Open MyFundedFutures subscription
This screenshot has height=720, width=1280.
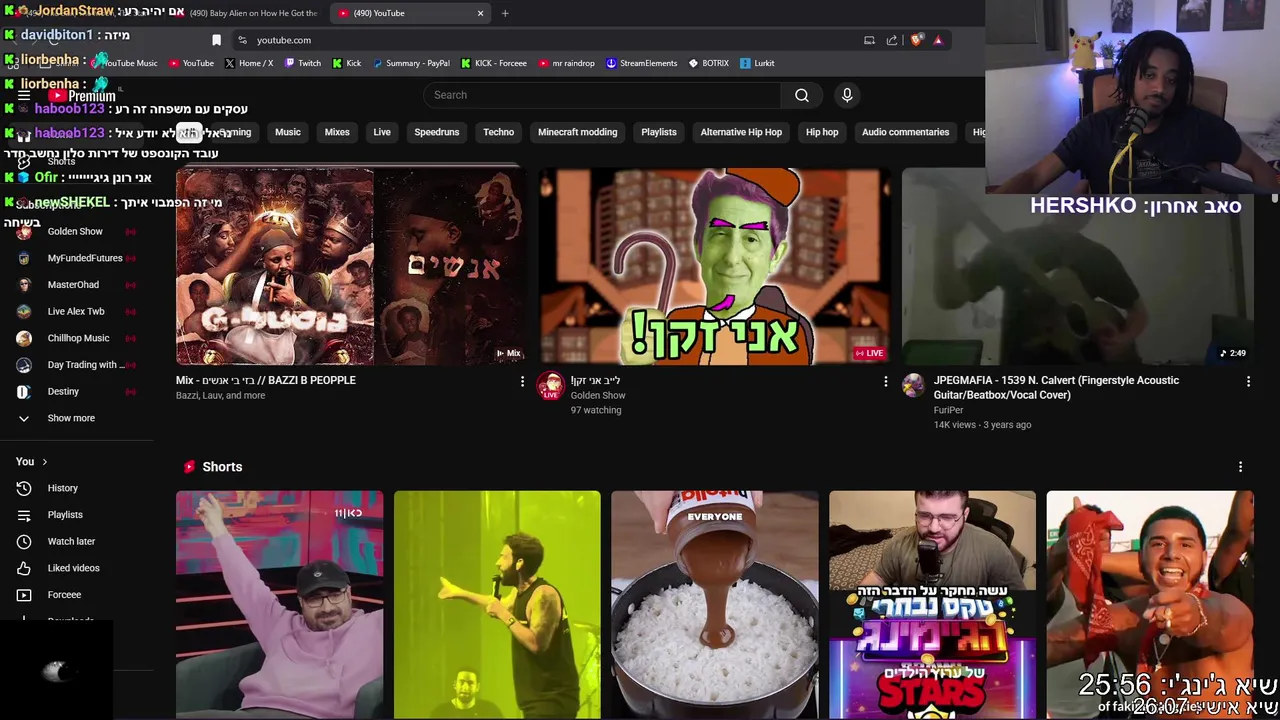(x=85, y=258)
